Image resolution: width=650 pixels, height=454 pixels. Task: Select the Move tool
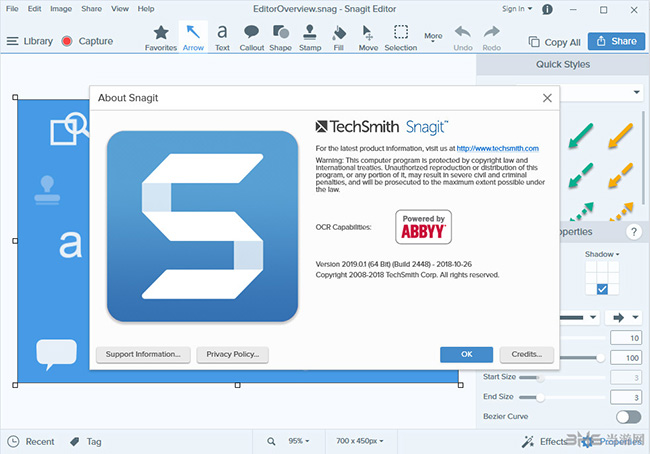[368, 38]
